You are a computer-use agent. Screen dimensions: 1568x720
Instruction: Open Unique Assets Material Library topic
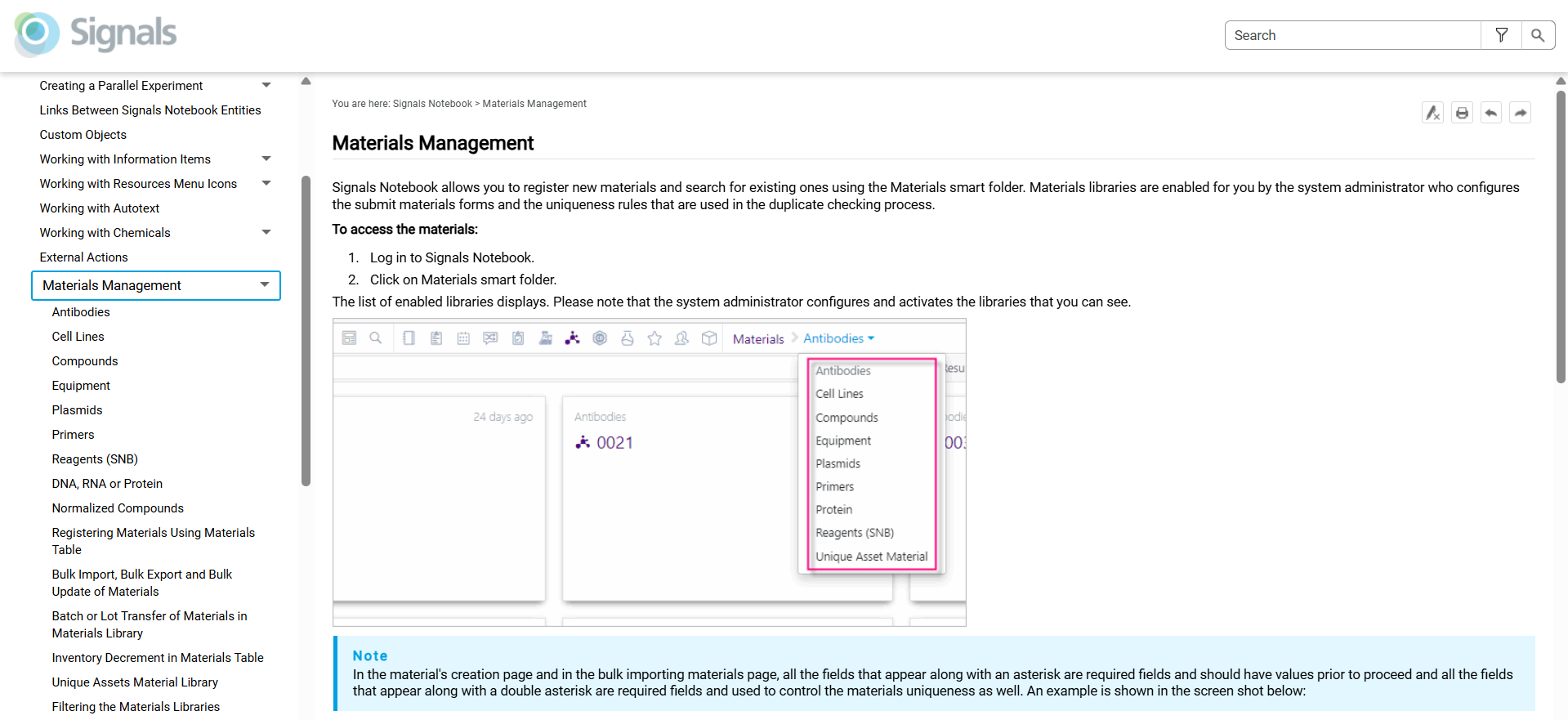tap(135, 682)
